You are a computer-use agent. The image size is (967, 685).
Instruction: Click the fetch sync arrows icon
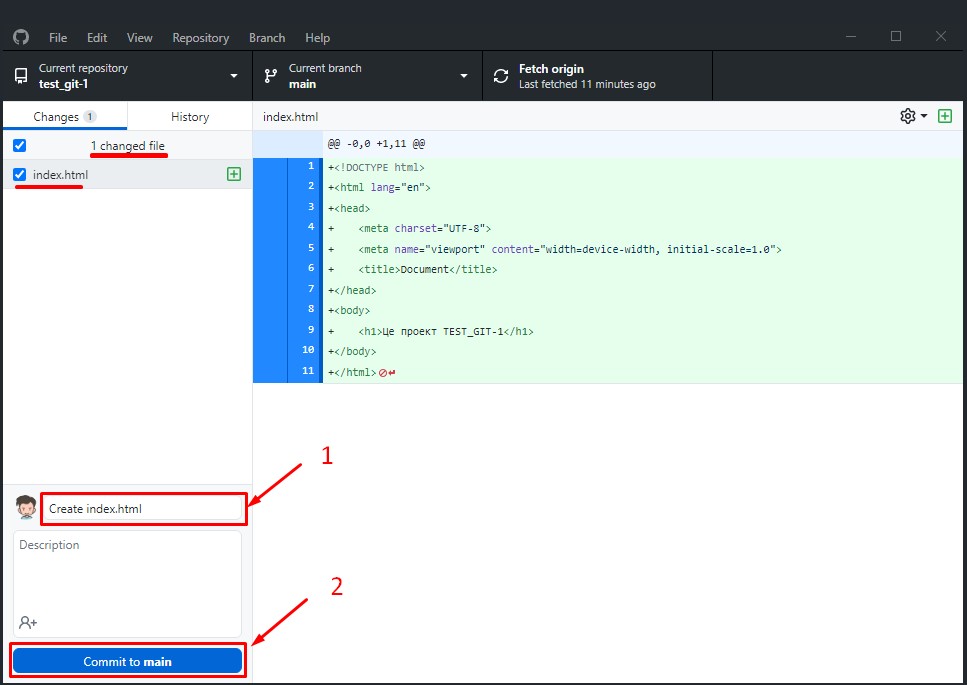point(501,76)
